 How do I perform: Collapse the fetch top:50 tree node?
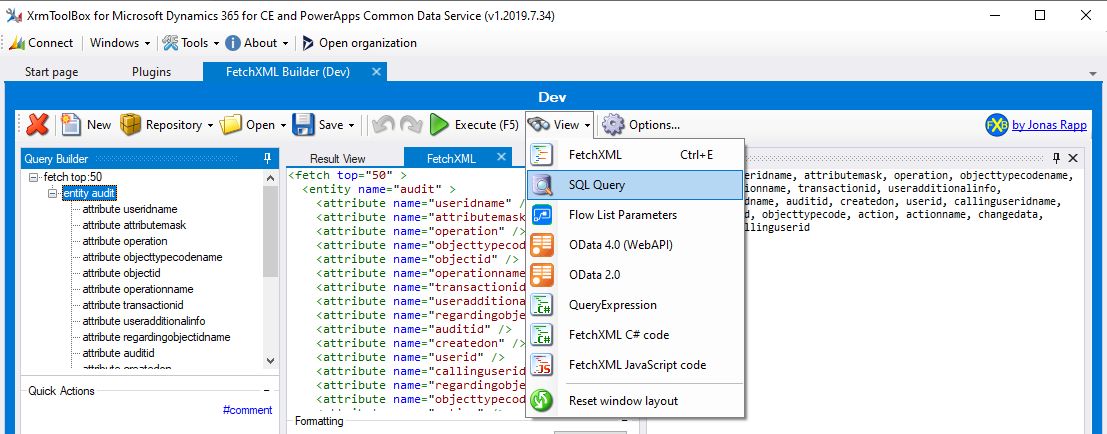[33, 177]
